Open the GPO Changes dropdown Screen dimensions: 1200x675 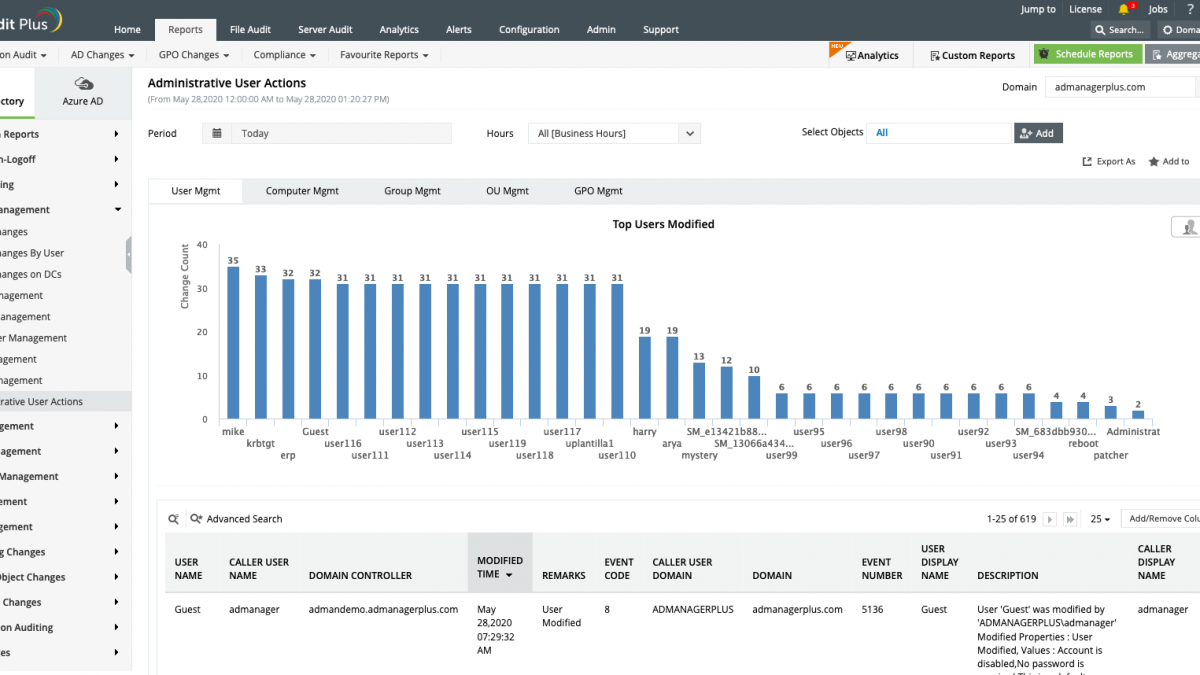pos(194,55)
